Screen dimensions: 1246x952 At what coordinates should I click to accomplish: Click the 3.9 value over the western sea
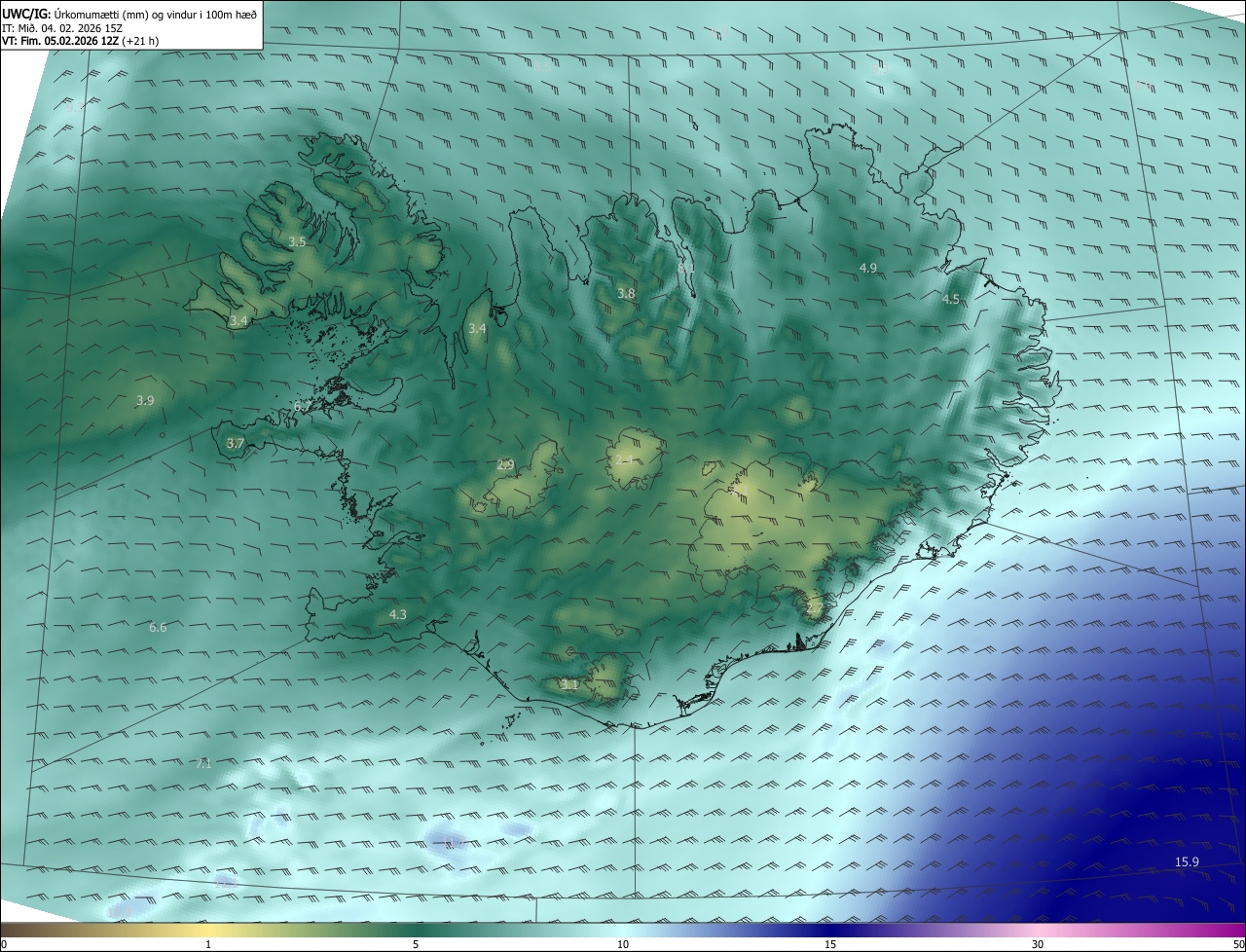pos(145,400)
